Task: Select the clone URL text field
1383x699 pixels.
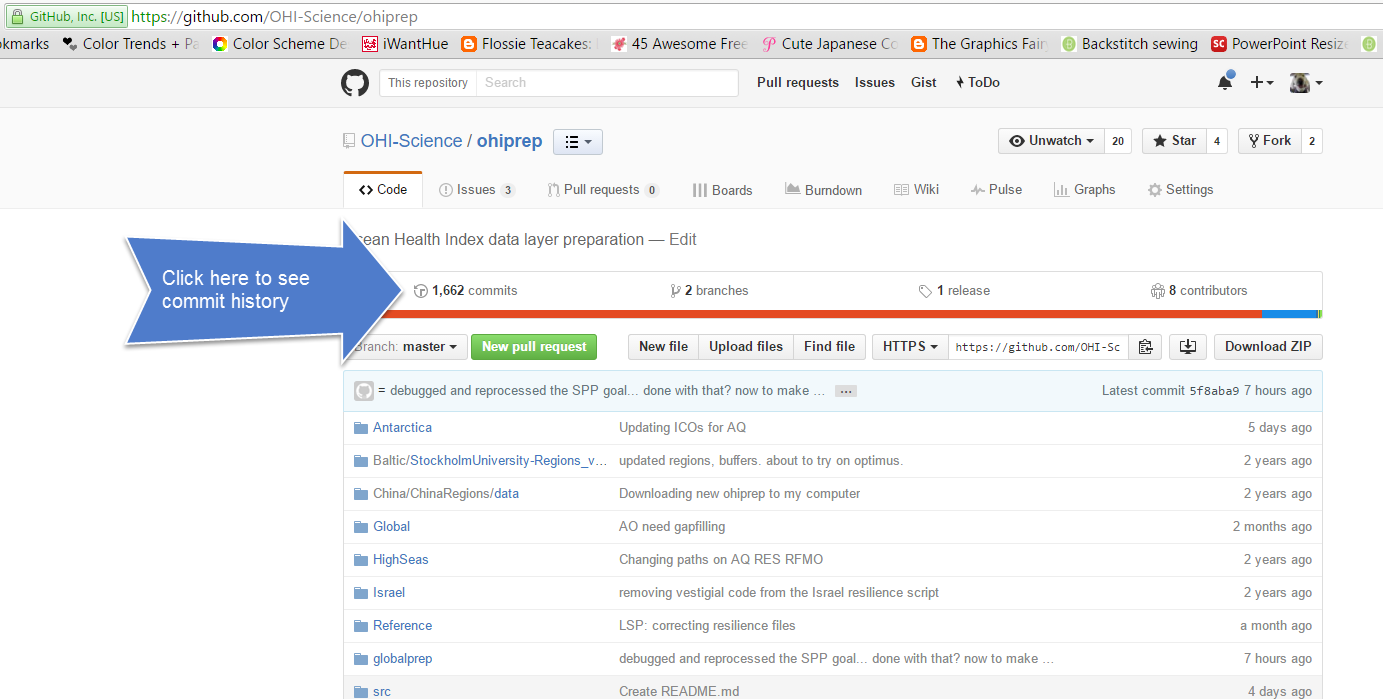Action: pos(1039,347)
